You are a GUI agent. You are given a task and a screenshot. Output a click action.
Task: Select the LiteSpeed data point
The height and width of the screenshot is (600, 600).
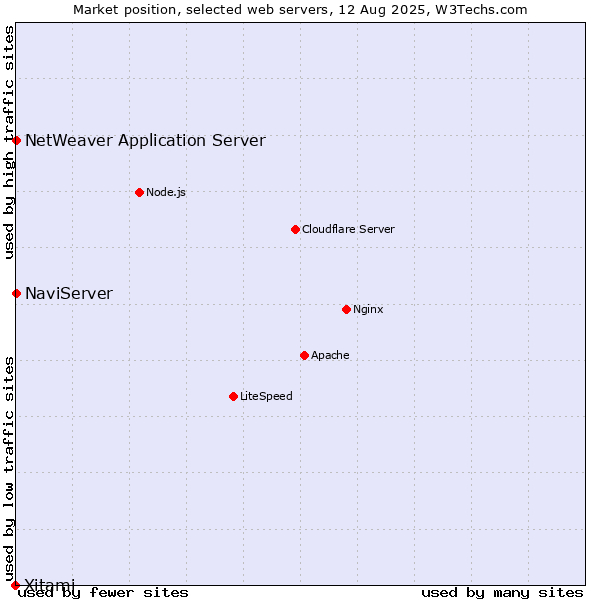233,396
